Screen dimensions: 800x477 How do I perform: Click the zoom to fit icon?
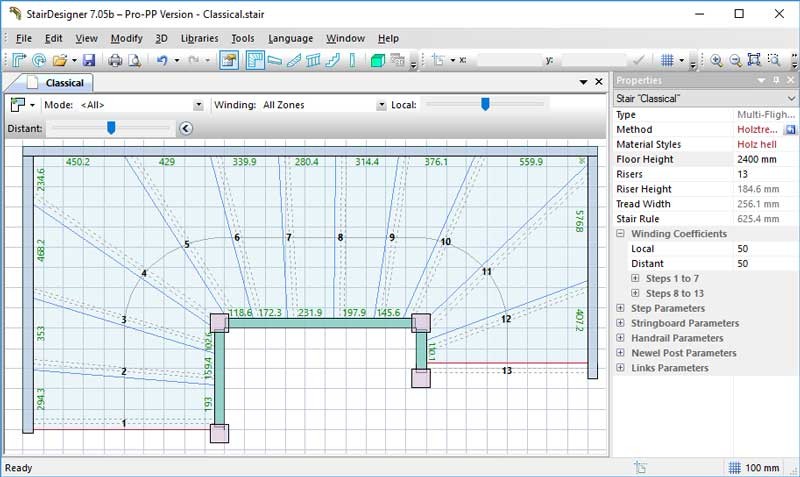(754, 60)
